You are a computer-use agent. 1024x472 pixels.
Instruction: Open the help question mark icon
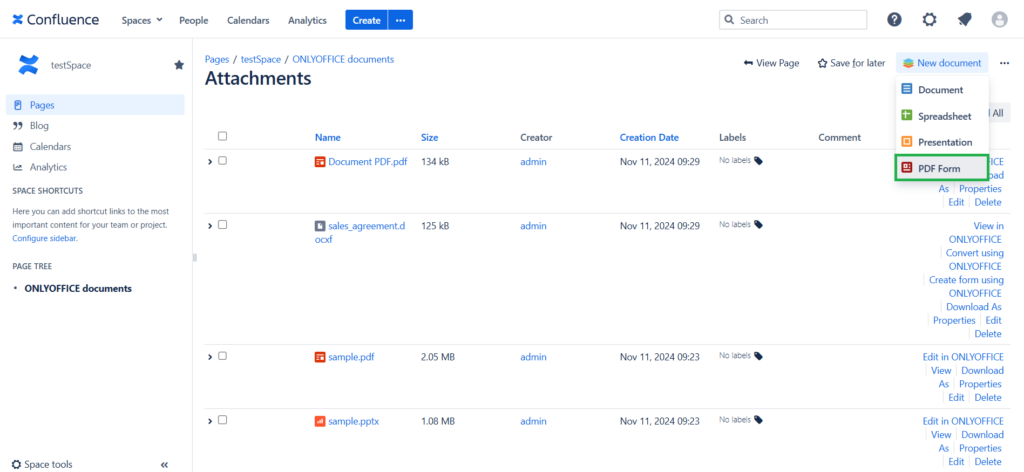894,20
